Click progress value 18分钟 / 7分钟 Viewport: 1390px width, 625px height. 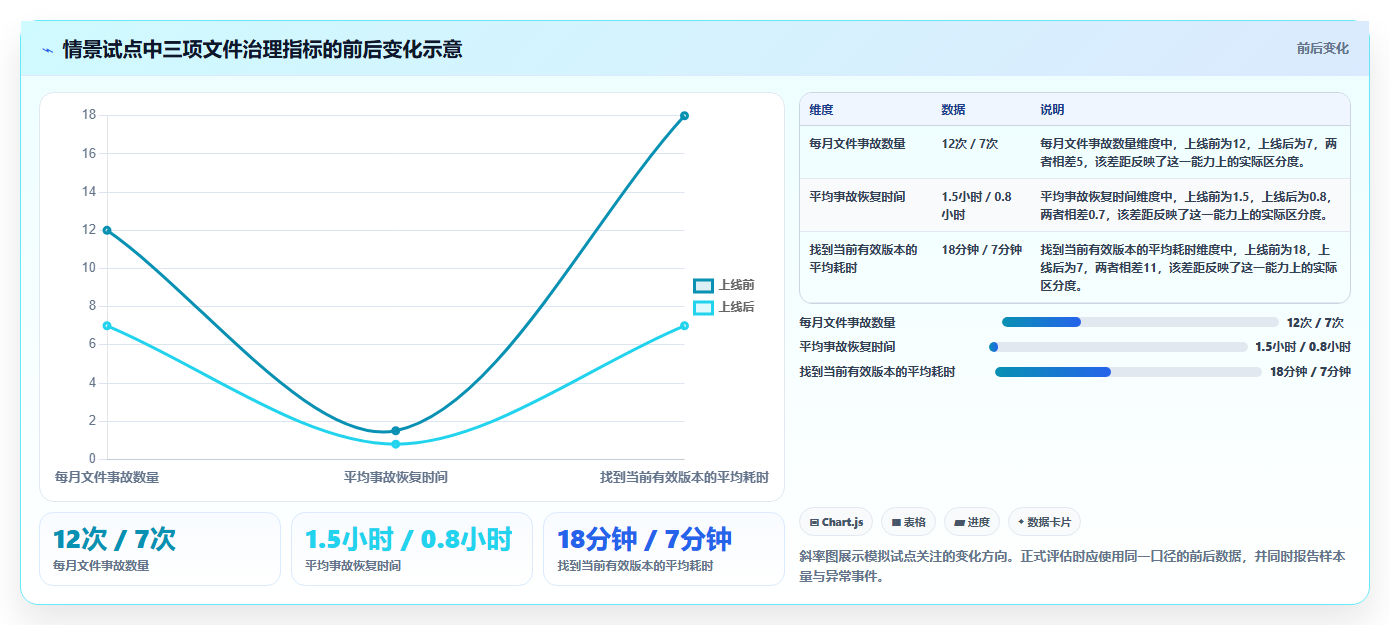click(1310, 372)
